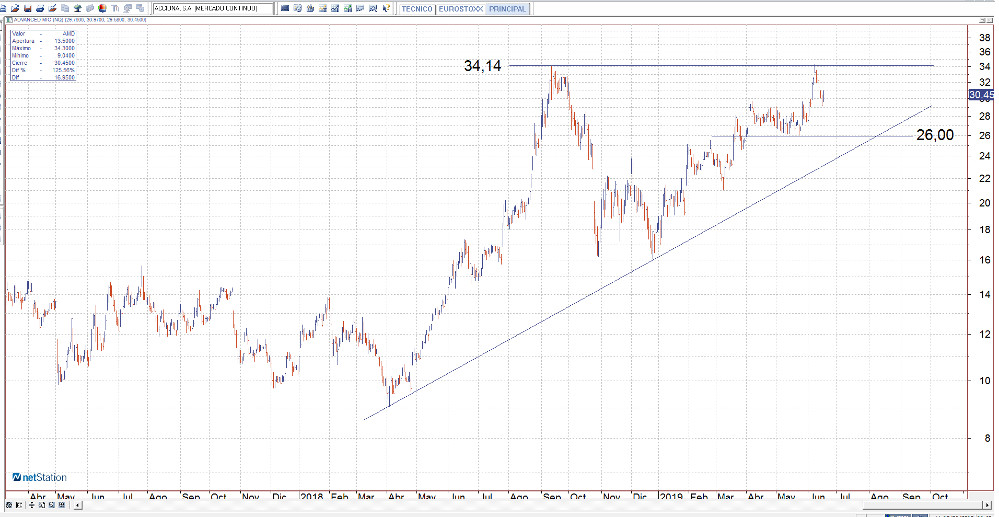
Task: Click the chart title bar text above the info box
Action: [x=80, y=20]
